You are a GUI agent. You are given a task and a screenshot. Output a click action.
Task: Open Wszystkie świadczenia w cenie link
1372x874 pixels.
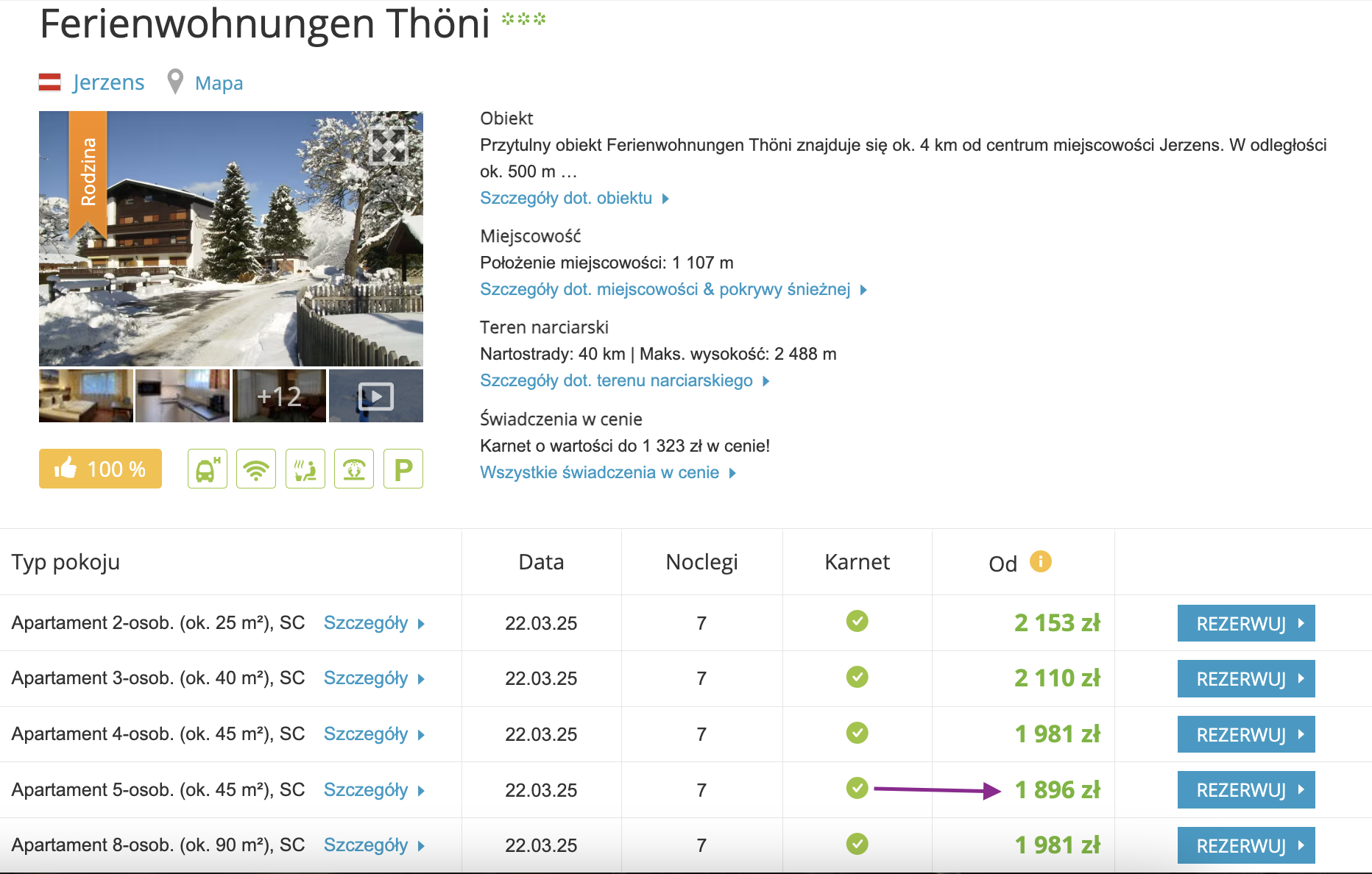click(x=608, y=472)
